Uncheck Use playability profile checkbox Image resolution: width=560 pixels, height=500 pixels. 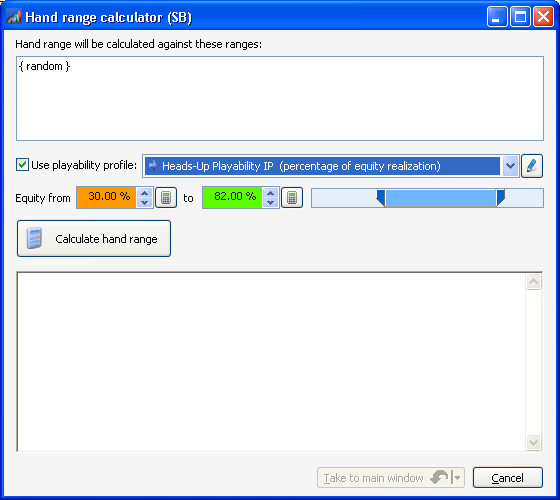tap(22, 165)
